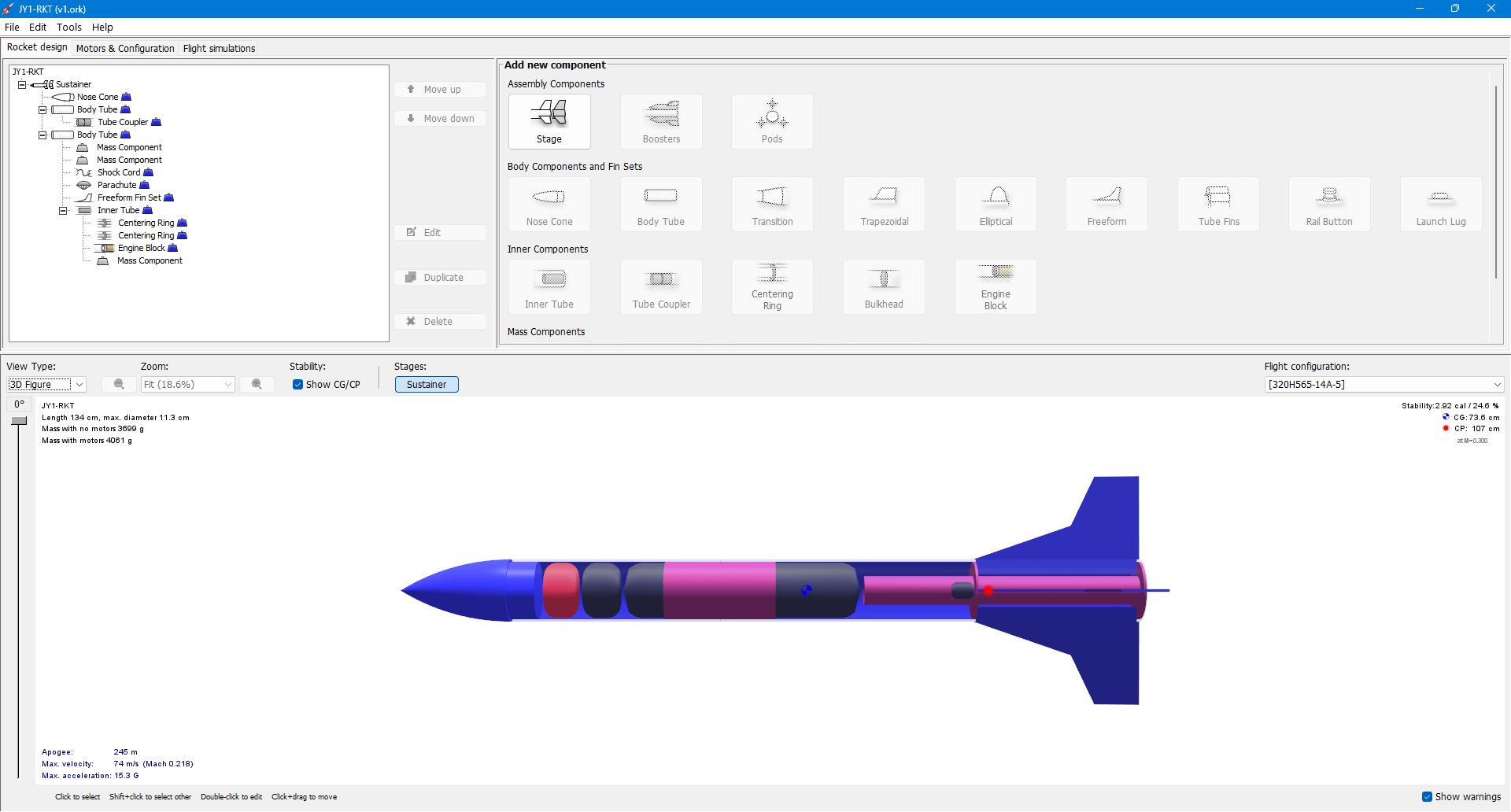The image size is (1511, 812).
Task: Collapse the second Body Tube node
Action: pyautogui.click(x=42, y=135)
